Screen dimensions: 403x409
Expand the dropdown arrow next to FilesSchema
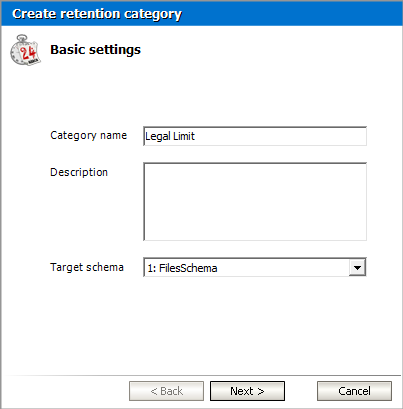click(x=357, y=267)
